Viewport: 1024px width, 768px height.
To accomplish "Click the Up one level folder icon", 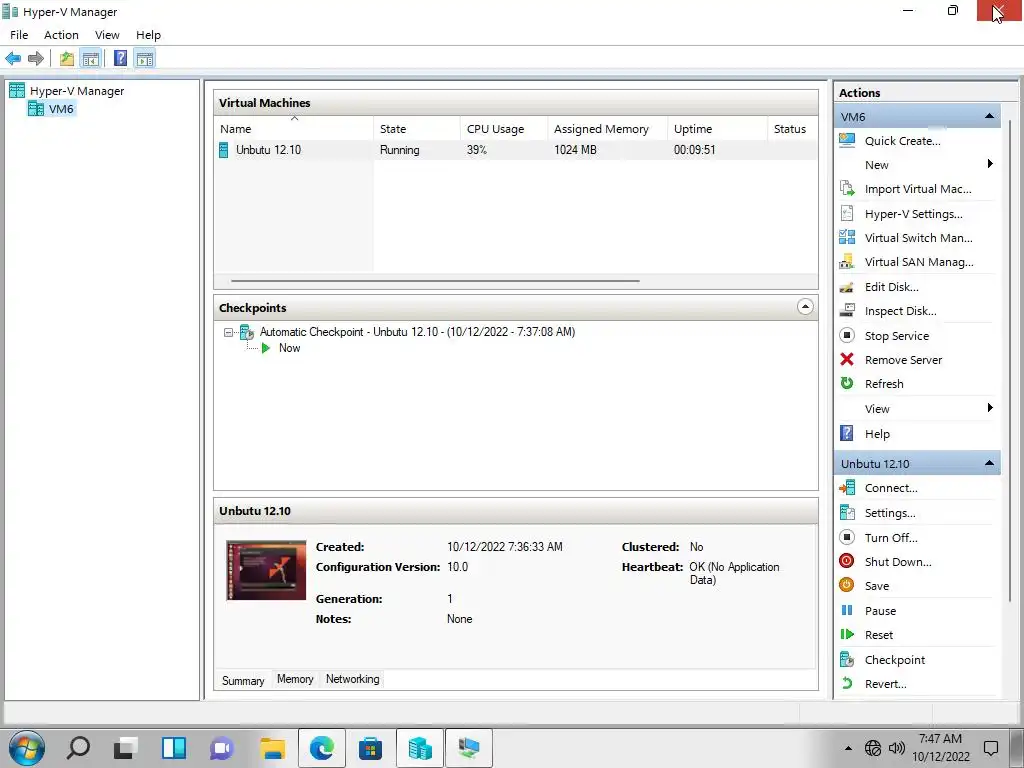I will tap(67, 59).
